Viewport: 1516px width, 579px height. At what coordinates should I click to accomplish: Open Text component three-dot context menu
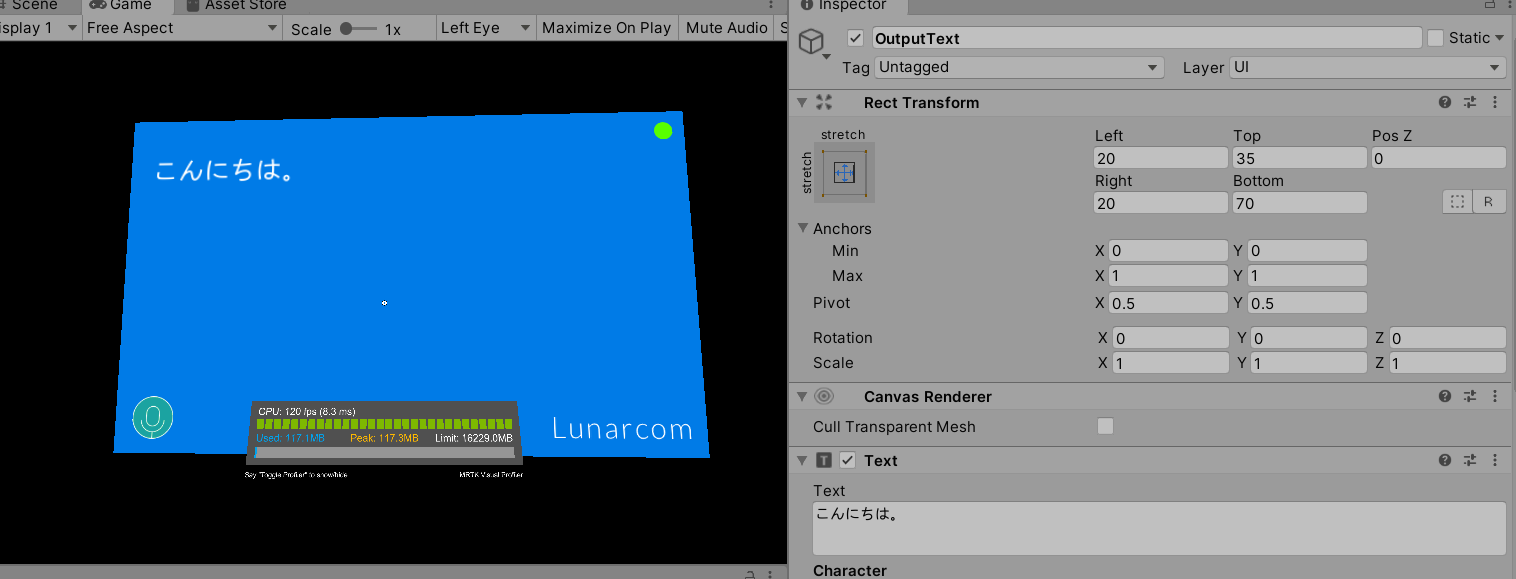(x=1495, y=460)
